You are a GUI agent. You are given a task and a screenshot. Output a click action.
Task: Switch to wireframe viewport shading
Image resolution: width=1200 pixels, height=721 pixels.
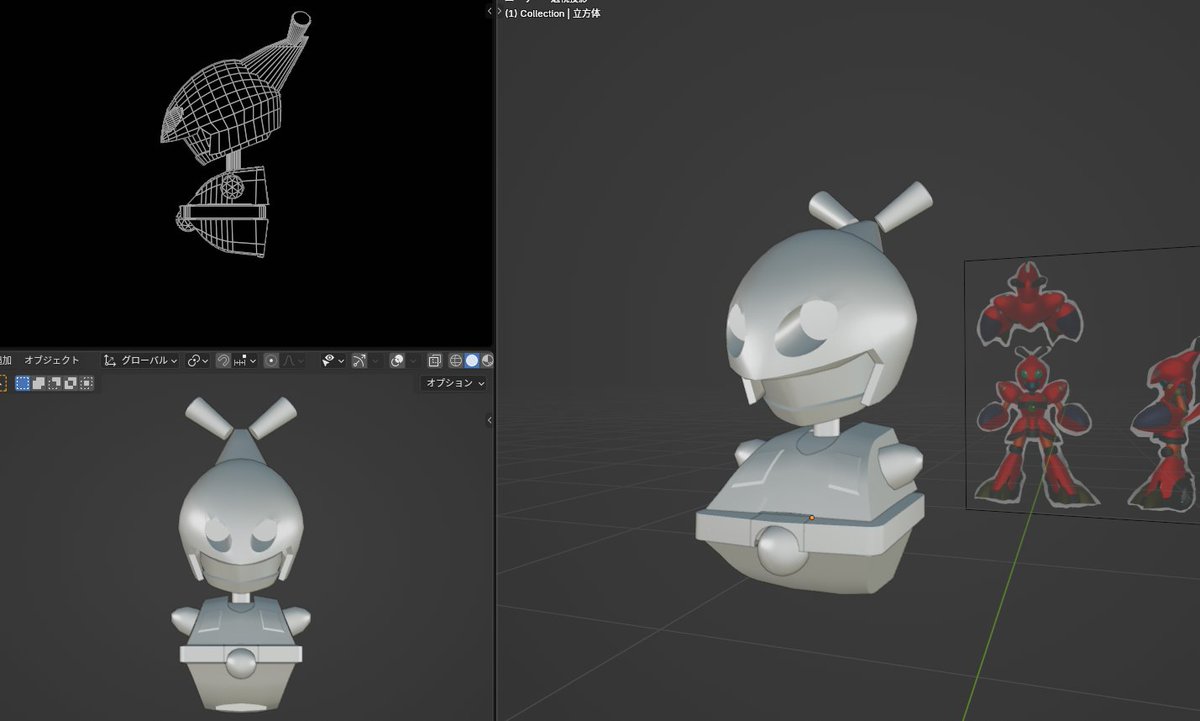point(456,360)
